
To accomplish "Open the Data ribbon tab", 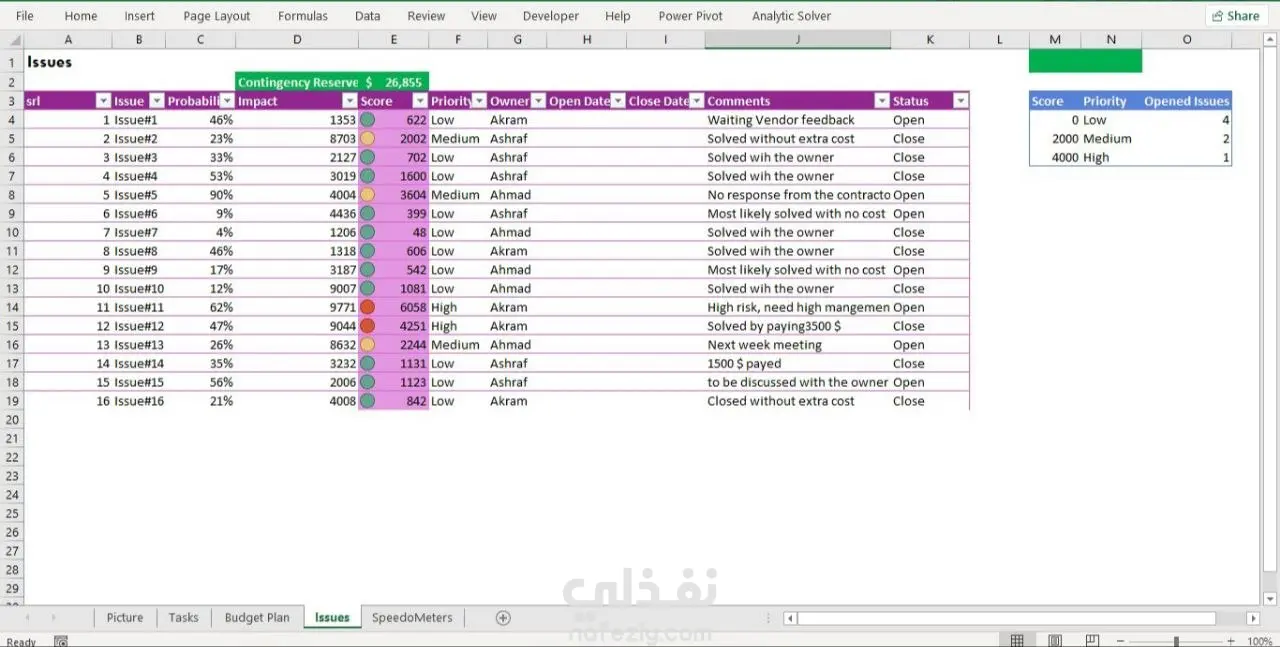I will pos(368,16).
